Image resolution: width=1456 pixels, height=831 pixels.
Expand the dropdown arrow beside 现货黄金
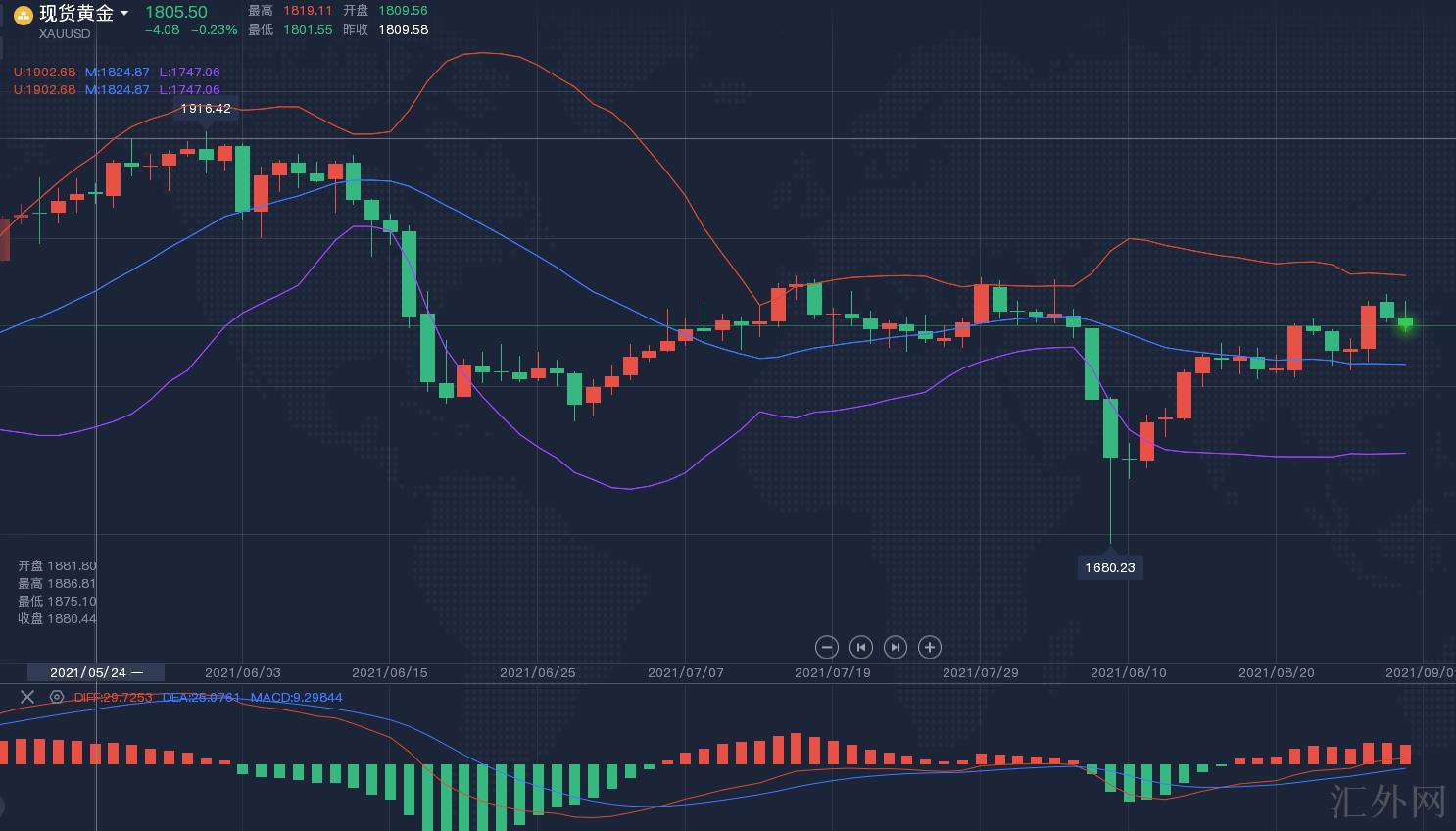pos(124,14)
